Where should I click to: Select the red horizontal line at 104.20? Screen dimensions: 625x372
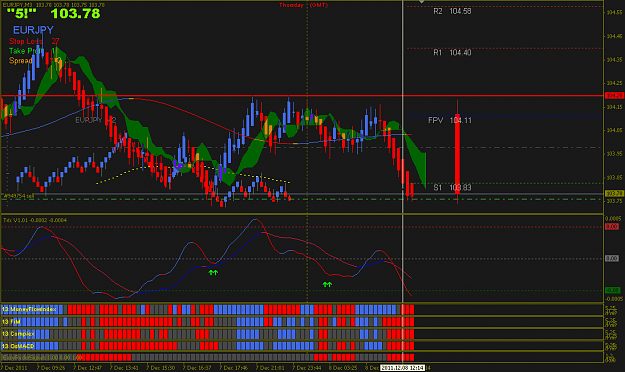coord(303,96)
